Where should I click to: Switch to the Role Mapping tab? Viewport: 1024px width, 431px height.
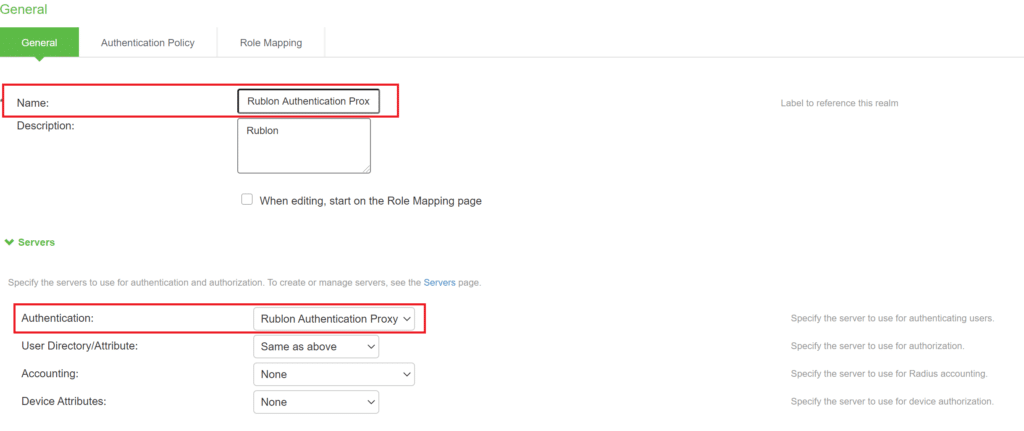coord(270,43)
